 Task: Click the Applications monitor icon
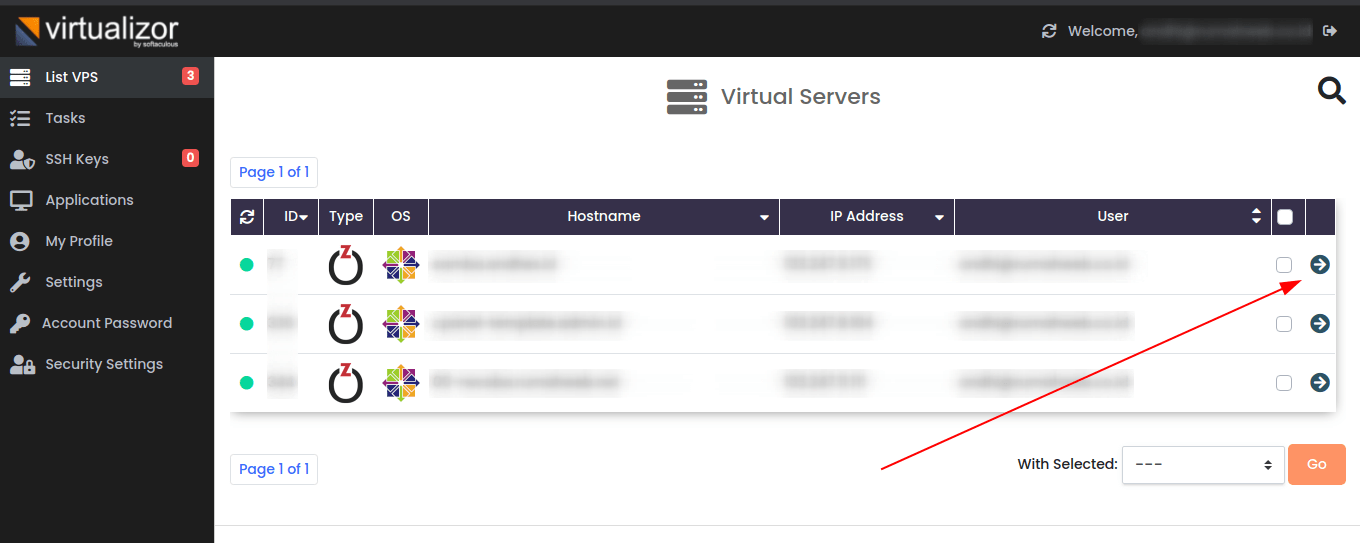coord(21,200)
